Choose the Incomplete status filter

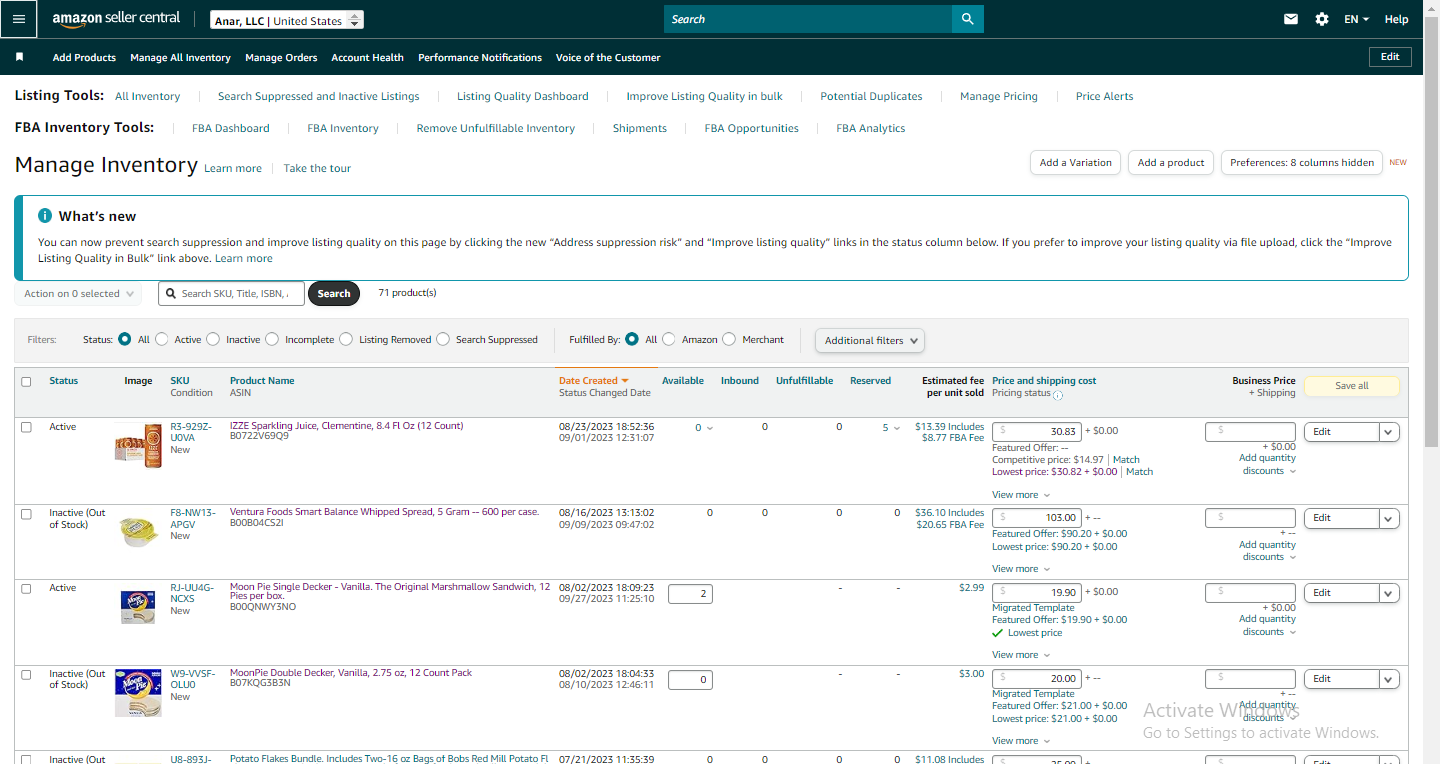pyautogui.click(x=272, y=340)
